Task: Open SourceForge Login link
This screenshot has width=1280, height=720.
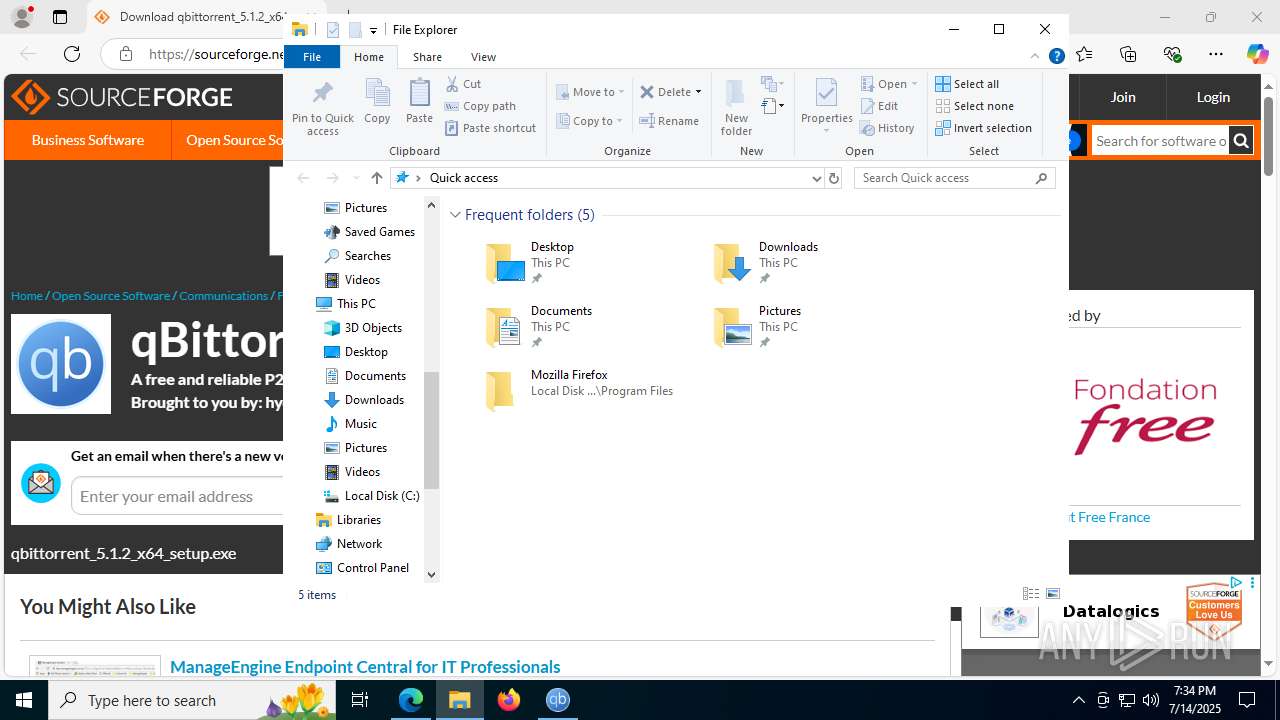Action: click(1213, 97)
